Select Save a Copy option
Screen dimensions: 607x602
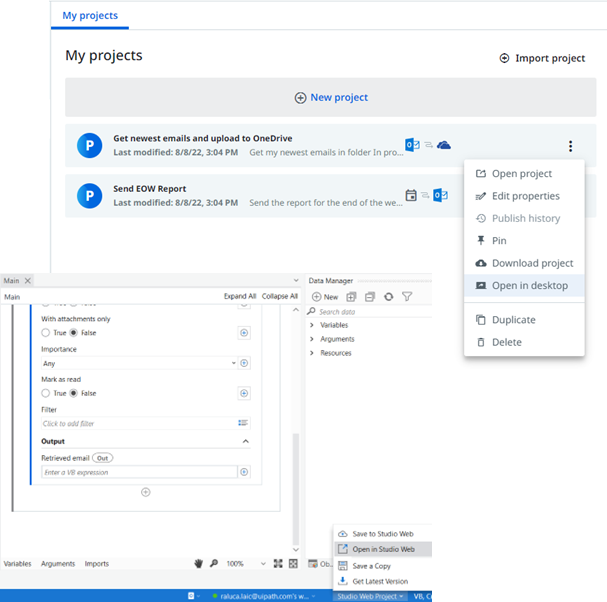pos(383,566)
